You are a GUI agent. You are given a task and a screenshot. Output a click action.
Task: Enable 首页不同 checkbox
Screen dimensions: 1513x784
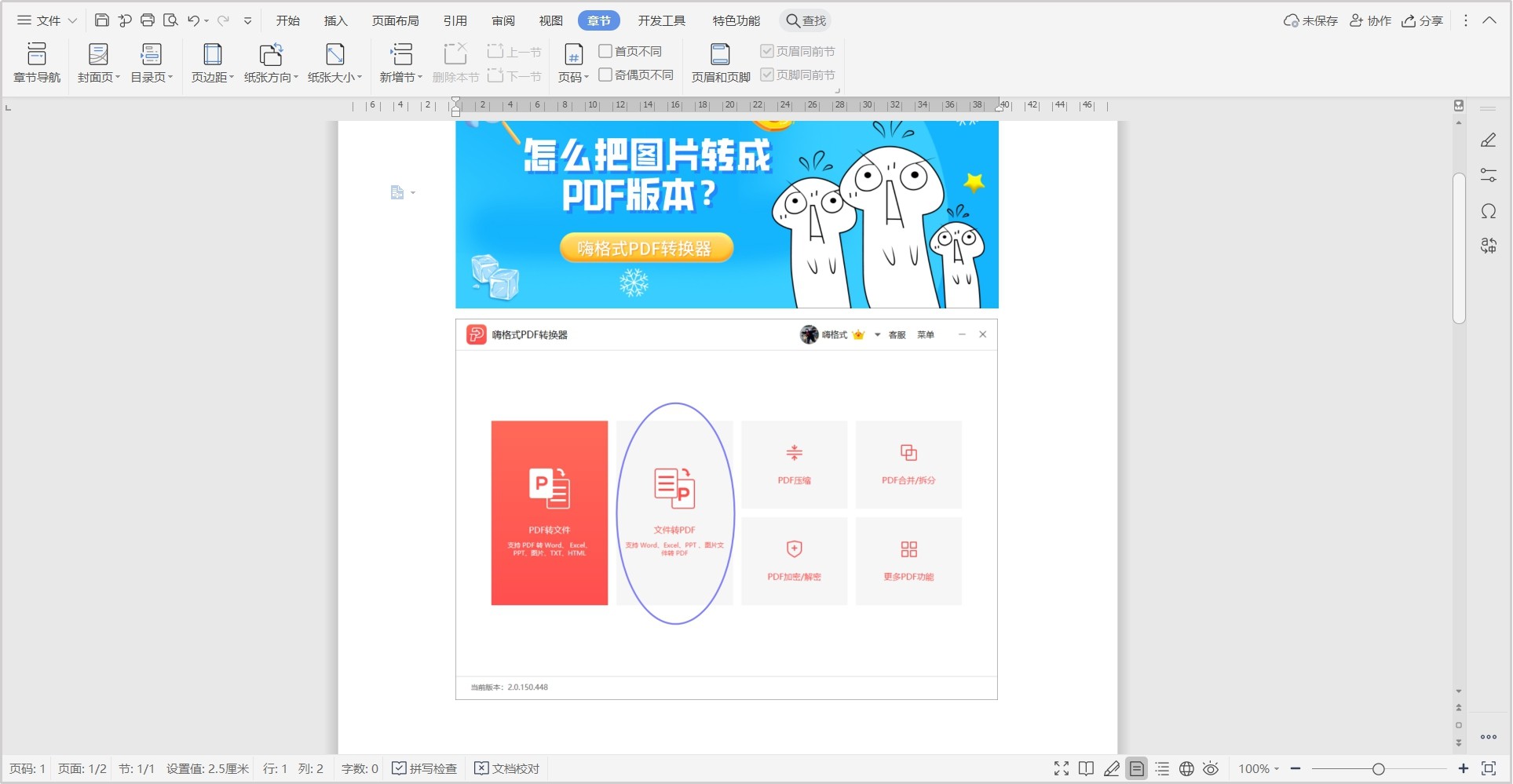click(x=605, y=51)
